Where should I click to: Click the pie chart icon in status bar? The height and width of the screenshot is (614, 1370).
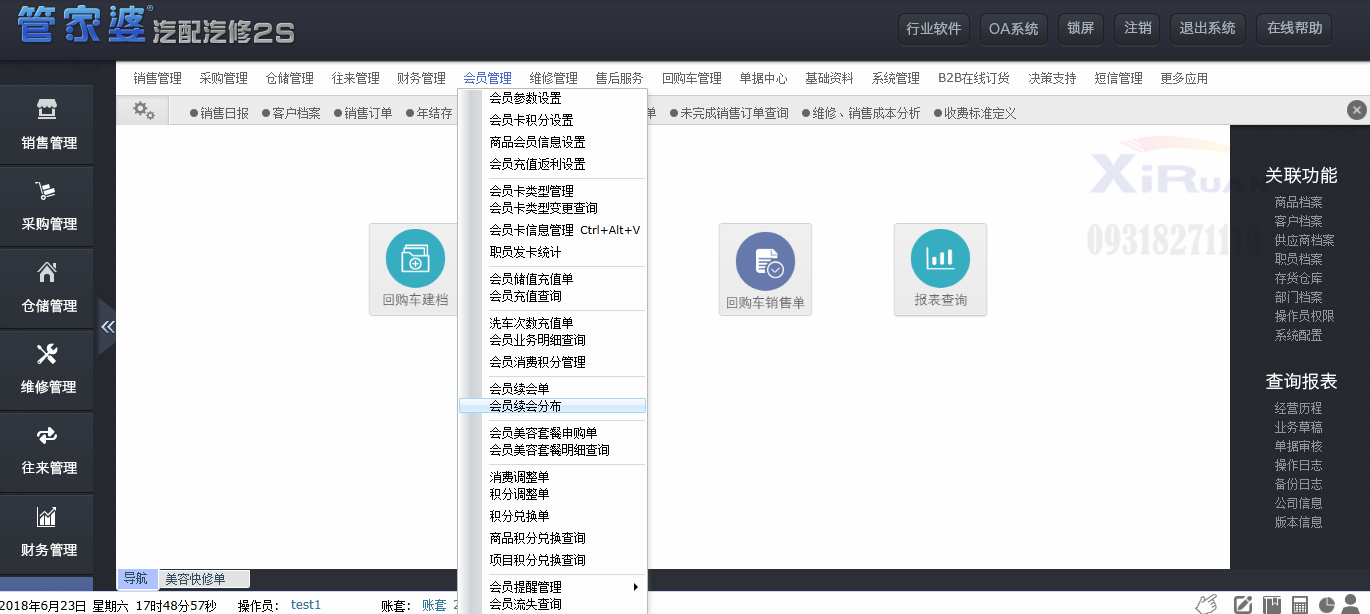pyautogui.click(x=1327, y=605)
